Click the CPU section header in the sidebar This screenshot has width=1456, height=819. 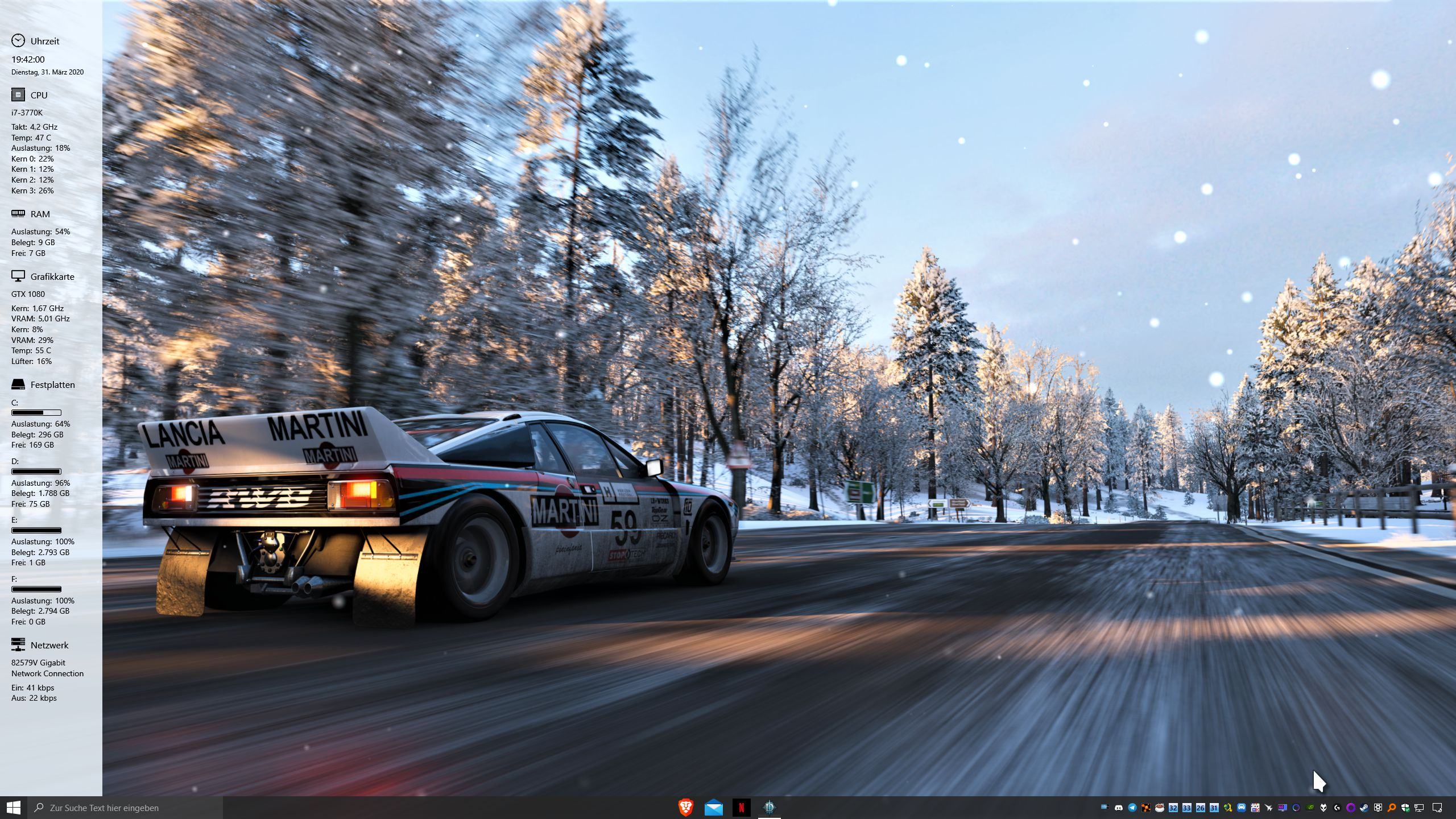coord(30,95)
